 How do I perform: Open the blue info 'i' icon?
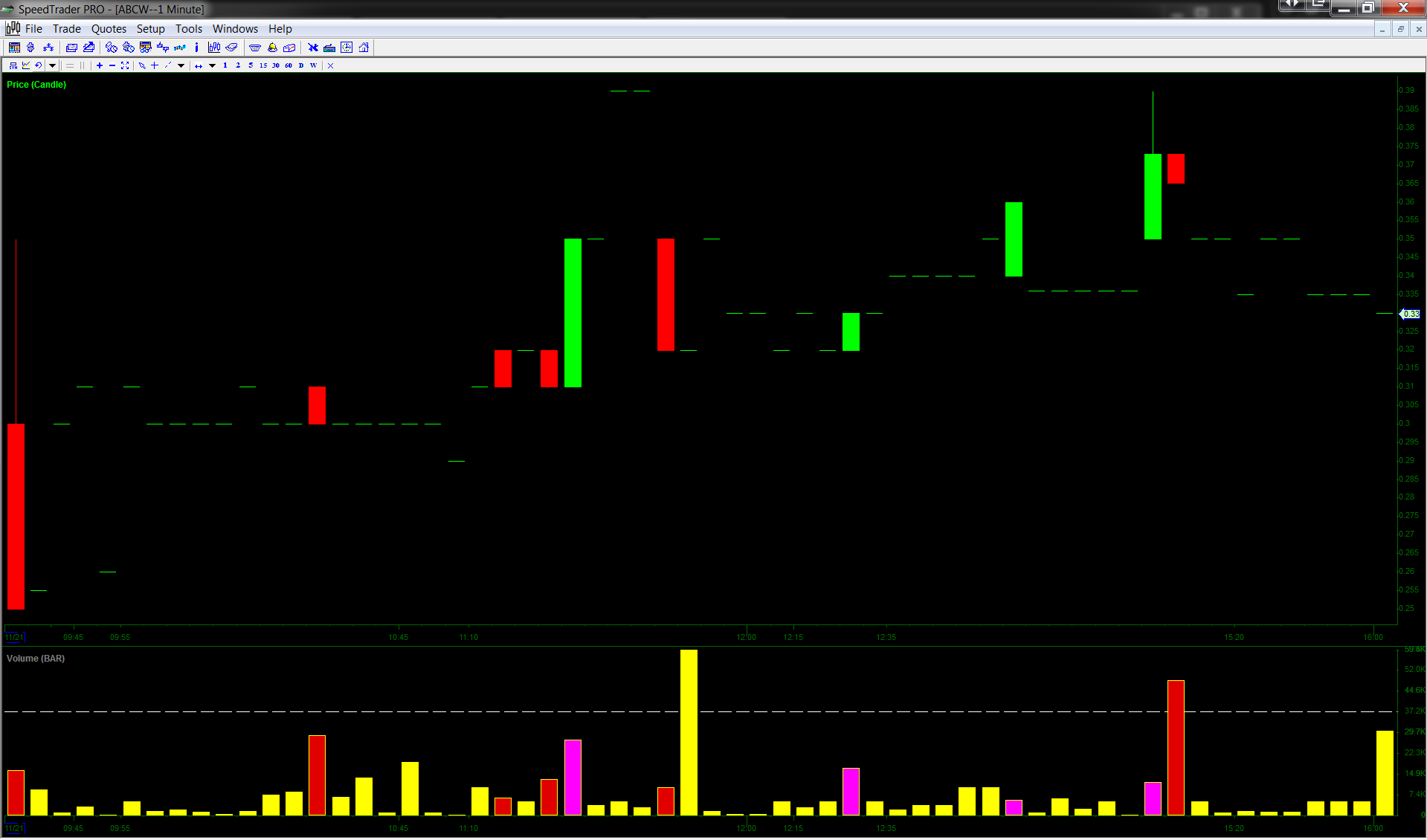click(196, 48)
